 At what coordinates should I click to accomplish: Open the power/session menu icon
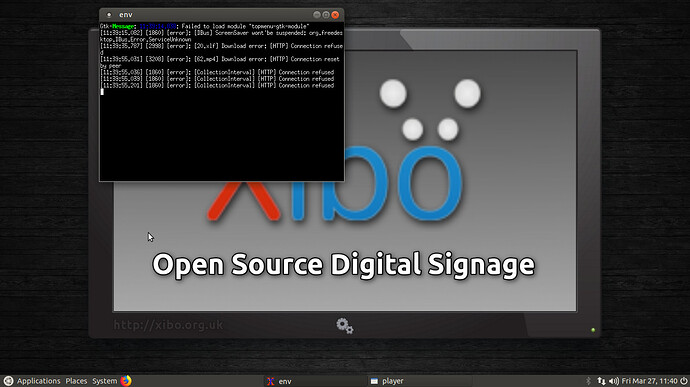[683, 381]
